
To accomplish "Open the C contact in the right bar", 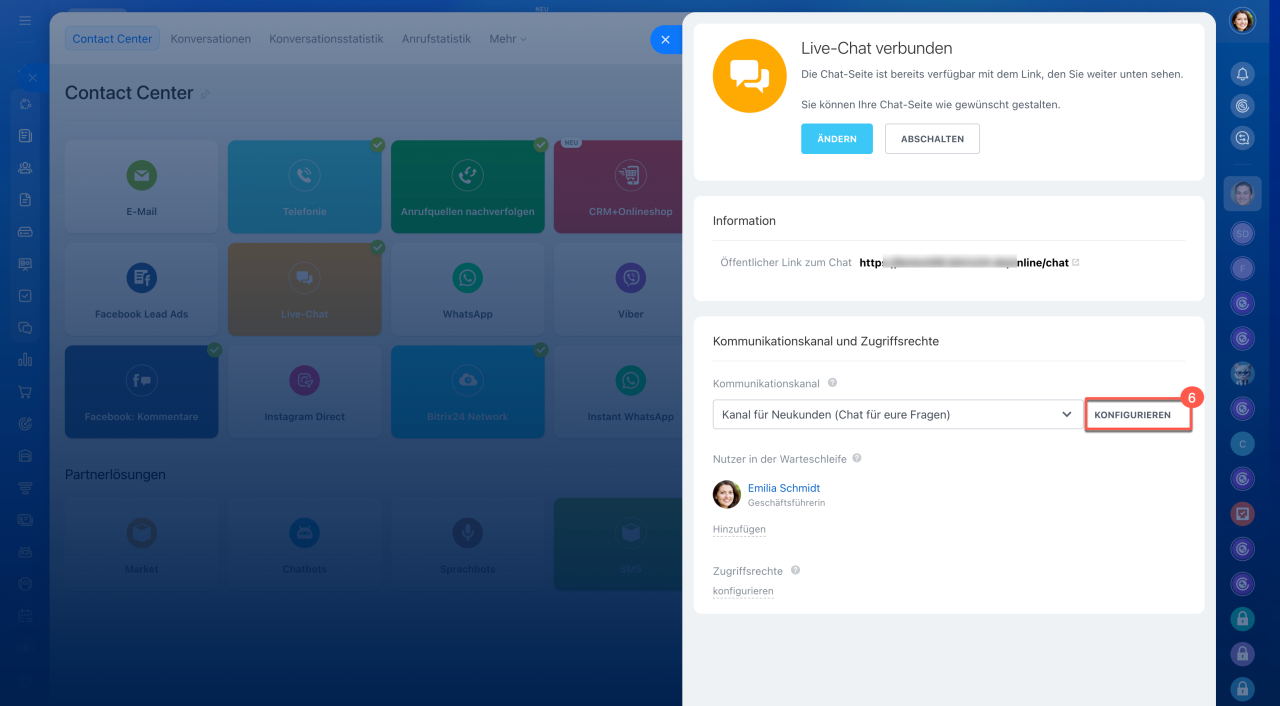I will click(1242, 443).
